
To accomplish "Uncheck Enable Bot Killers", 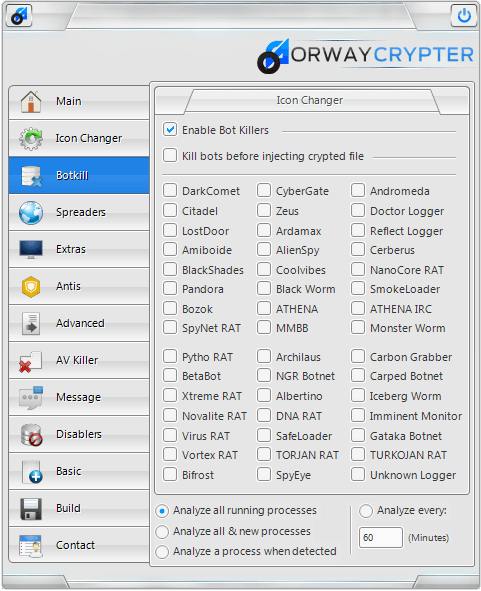I will 170,129.
